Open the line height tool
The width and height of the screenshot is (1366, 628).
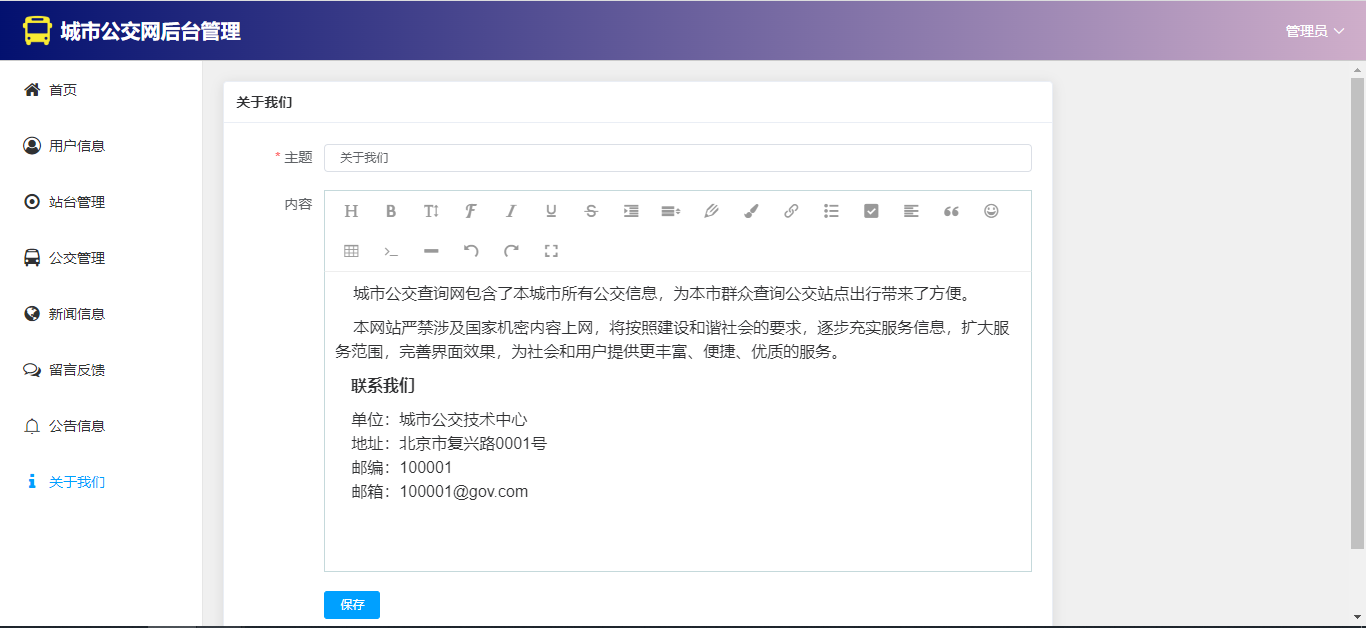671,211
